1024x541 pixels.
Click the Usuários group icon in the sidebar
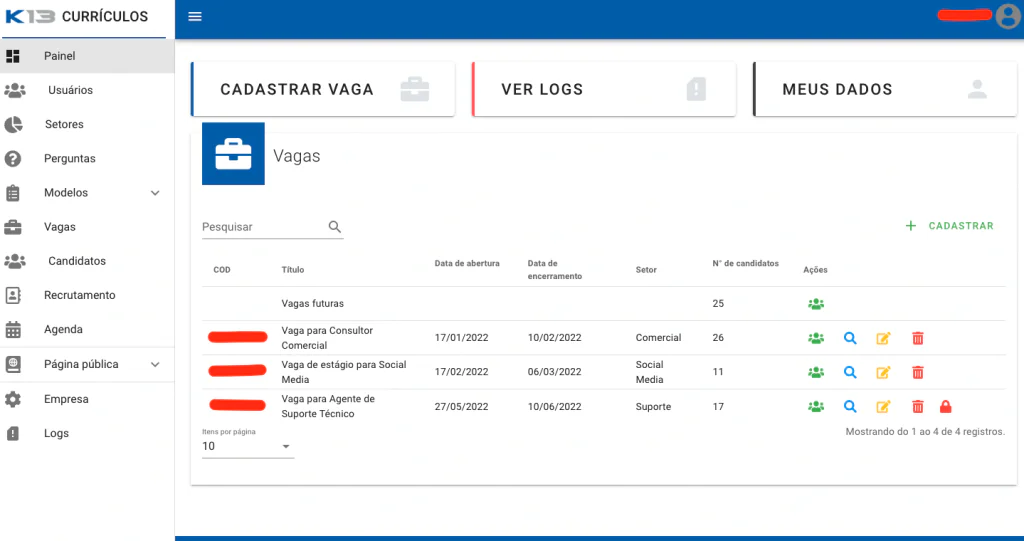14,90
